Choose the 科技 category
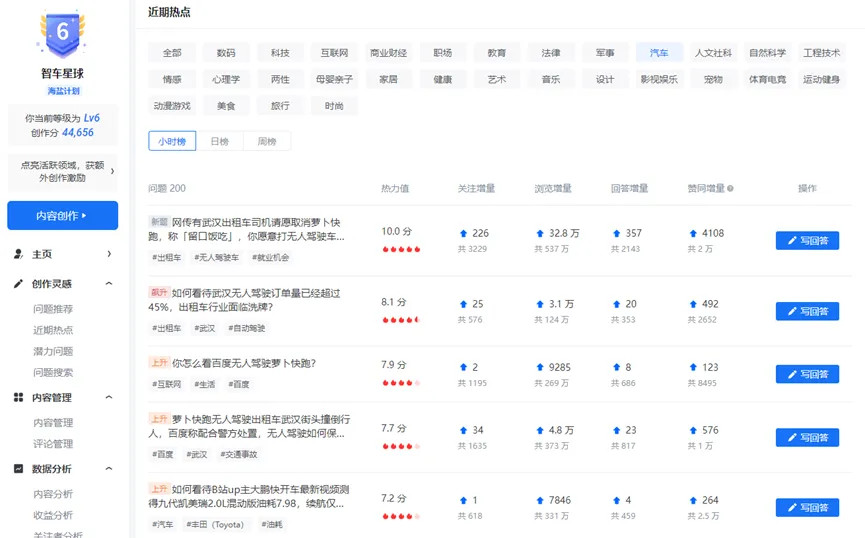 (280, 53)
